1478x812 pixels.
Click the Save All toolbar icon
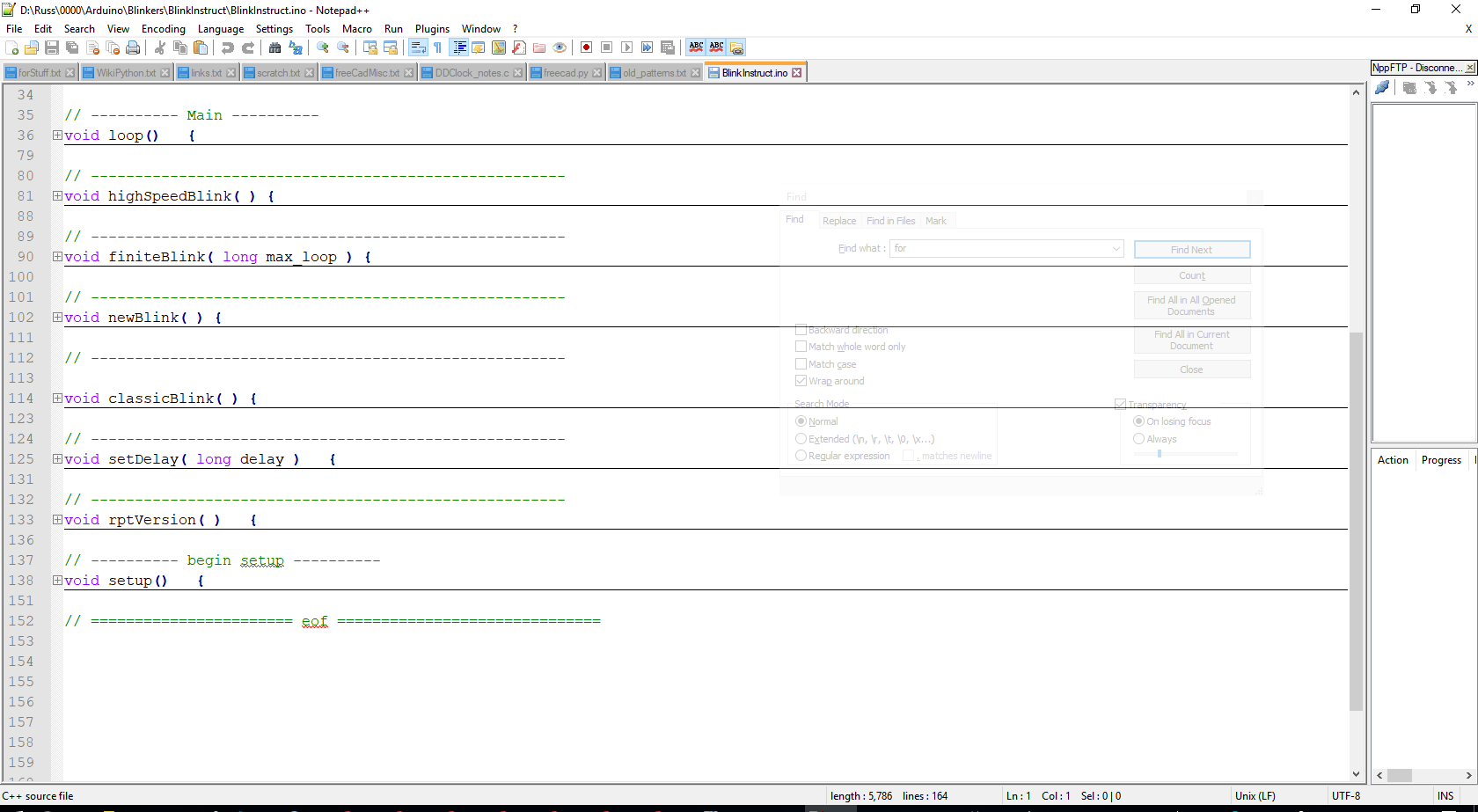(72, 48)
